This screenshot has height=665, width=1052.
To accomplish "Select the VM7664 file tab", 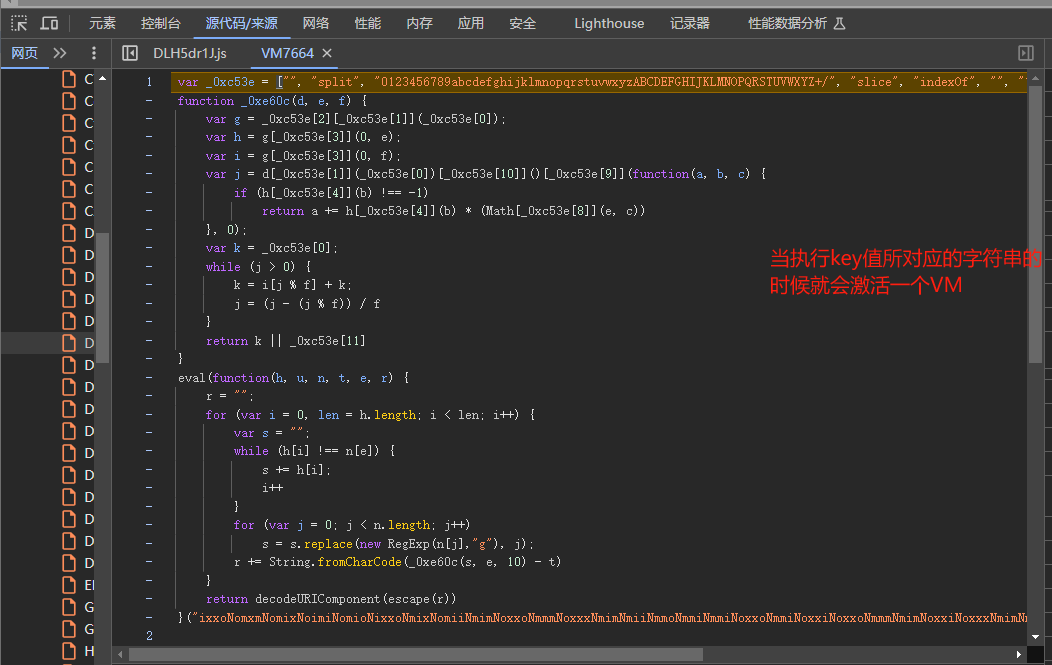I will coord(287,53).
